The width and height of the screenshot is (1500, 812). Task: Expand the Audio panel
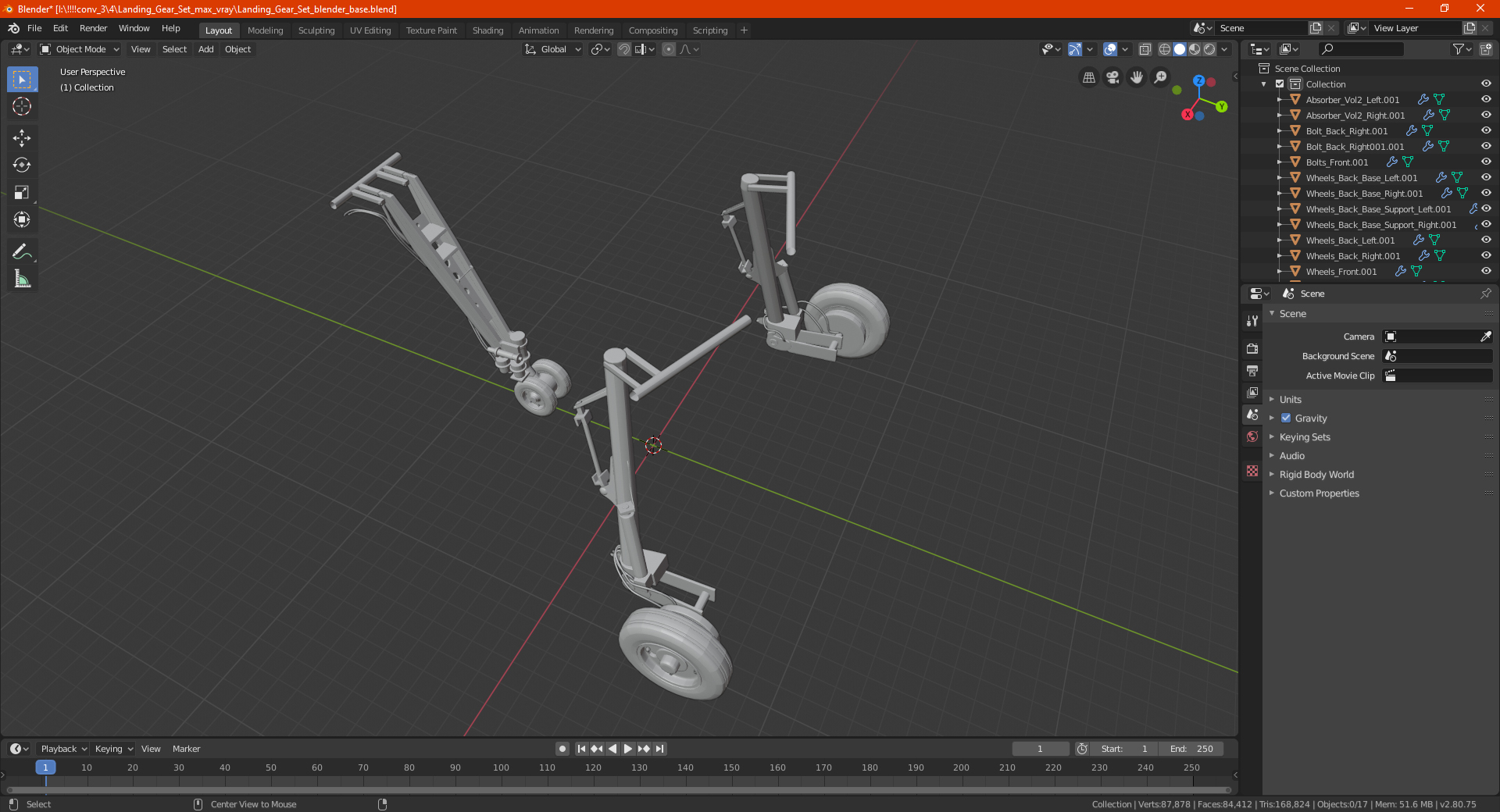(x=1291, y=455)
